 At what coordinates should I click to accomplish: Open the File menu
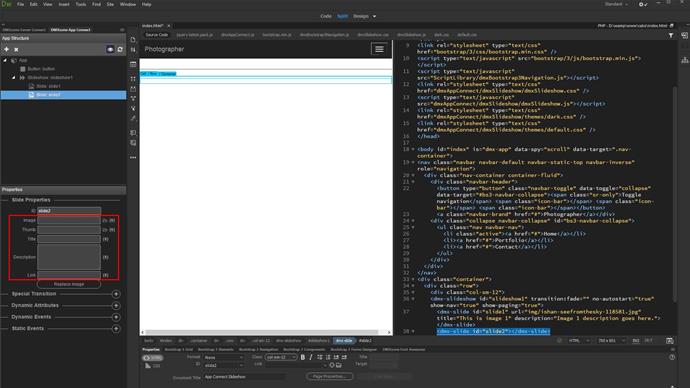click(x=20, y=4)
